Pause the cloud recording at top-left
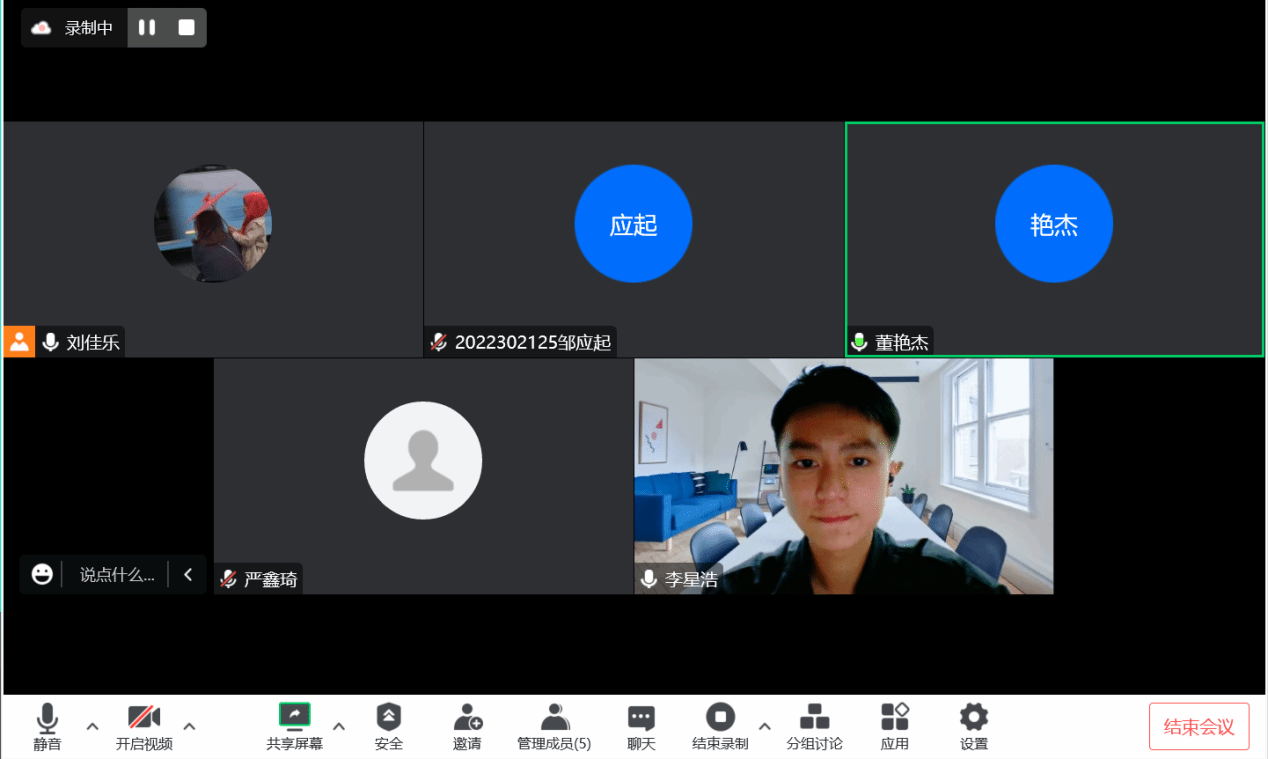Image resolution: width=1268 pixels, height=759 pixels. pos(147,28)
